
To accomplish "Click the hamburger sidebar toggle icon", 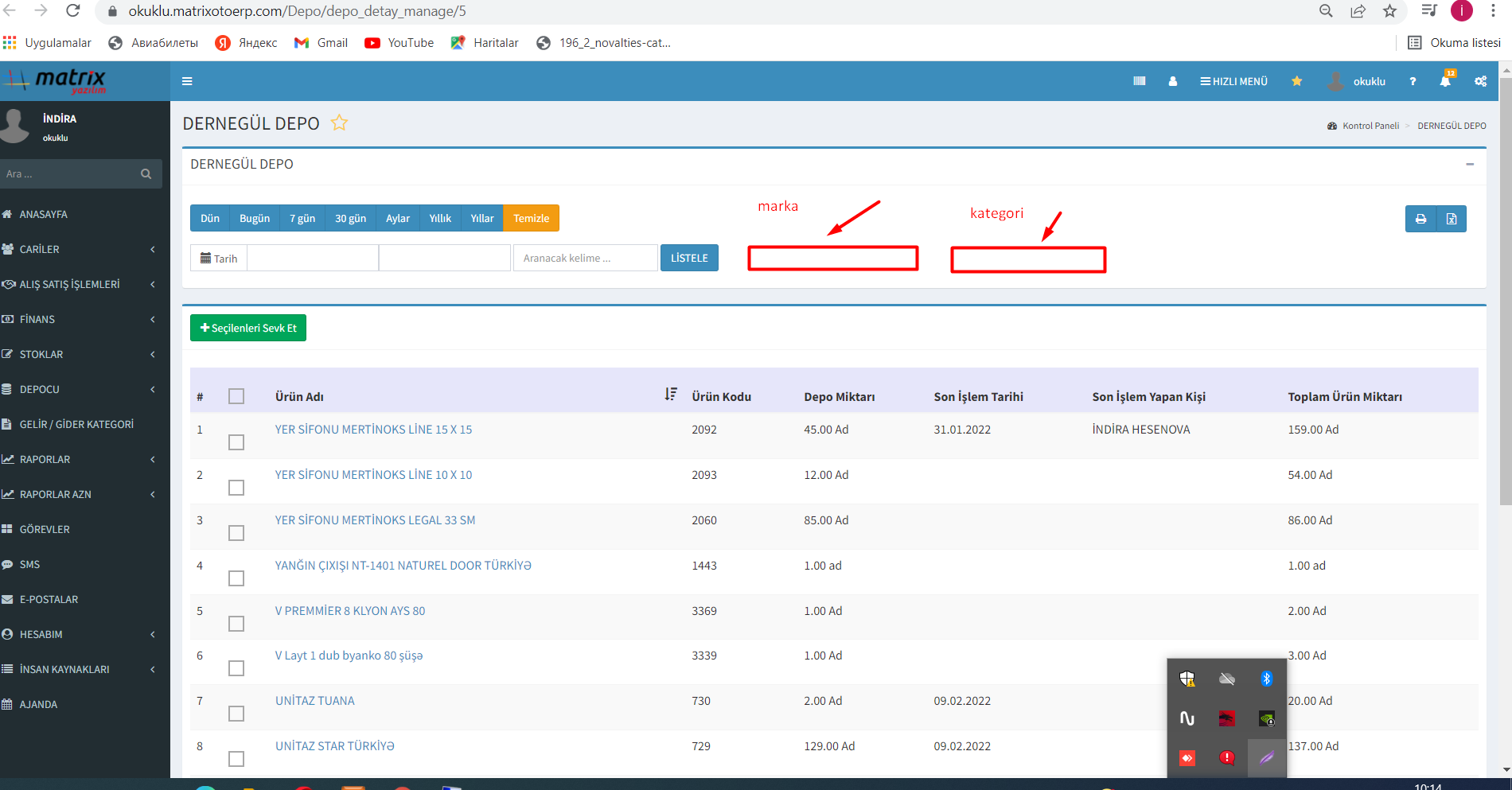I will click(187, 81).
